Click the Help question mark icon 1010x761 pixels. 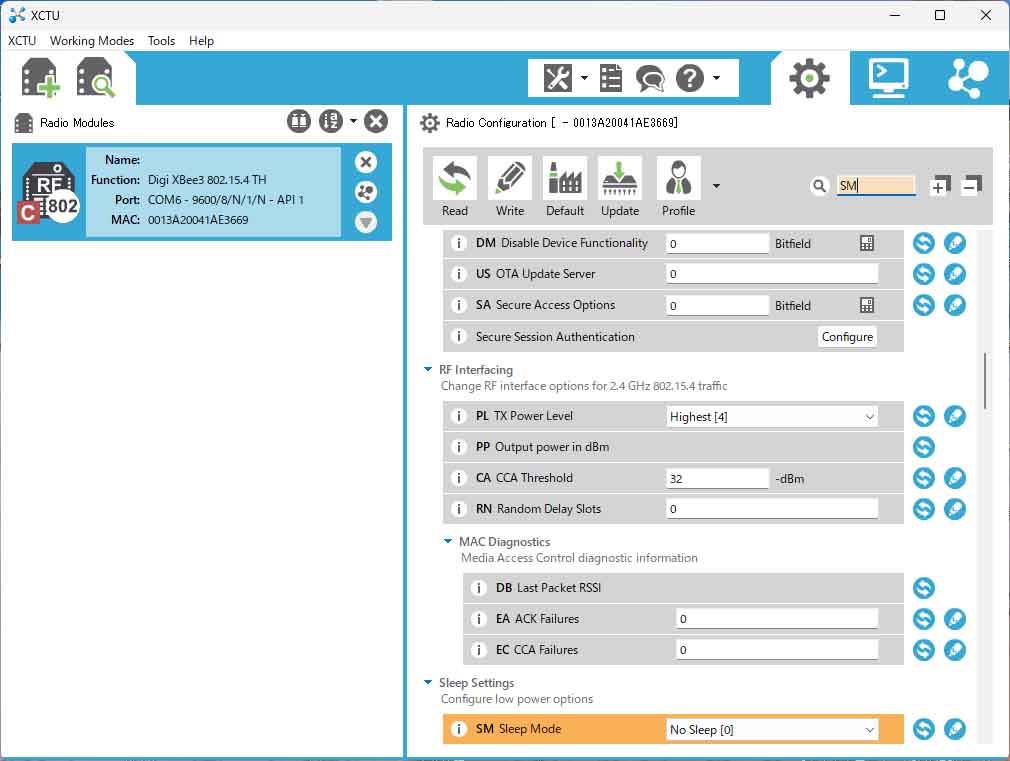point(690,79)
